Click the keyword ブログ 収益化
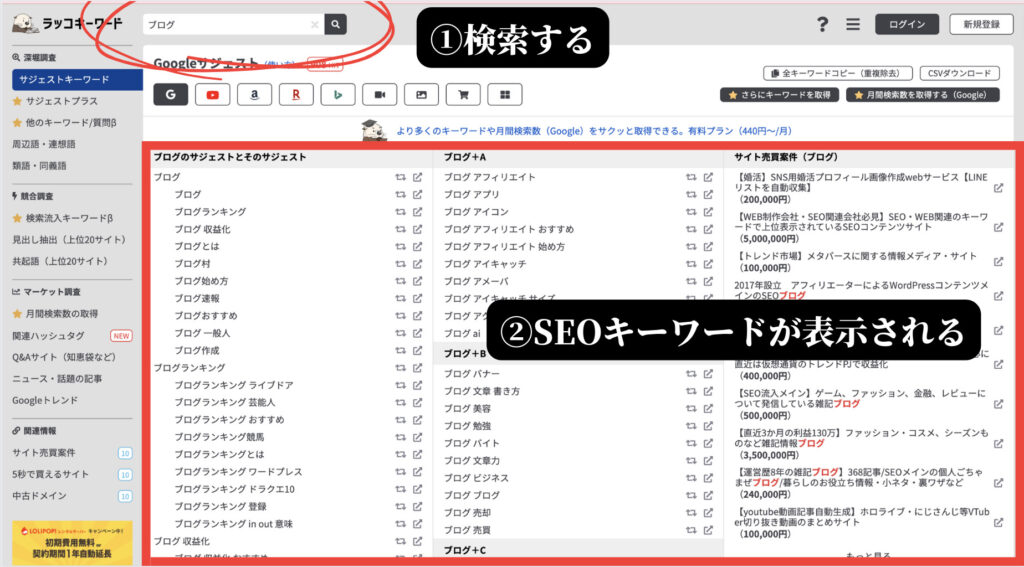This screenshot has height=567, width=1024. [202, 229]
